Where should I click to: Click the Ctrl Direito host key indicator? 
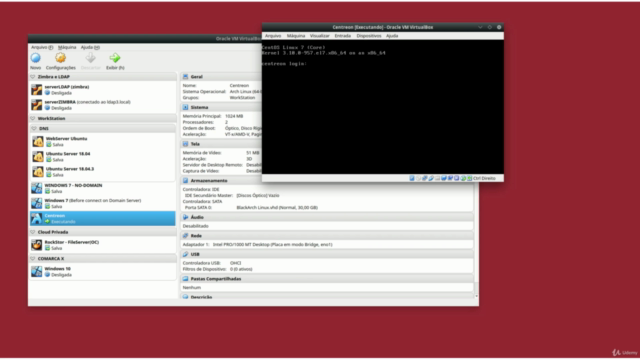click(484, 178)
